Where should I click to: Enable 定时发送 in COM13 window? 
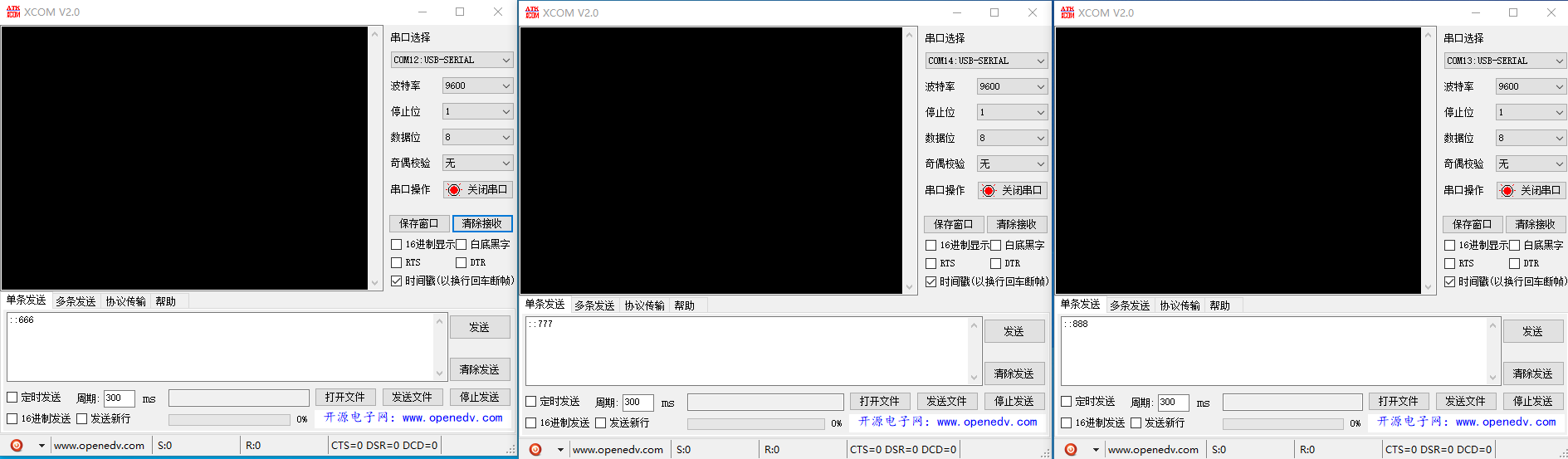point(1067,401)
